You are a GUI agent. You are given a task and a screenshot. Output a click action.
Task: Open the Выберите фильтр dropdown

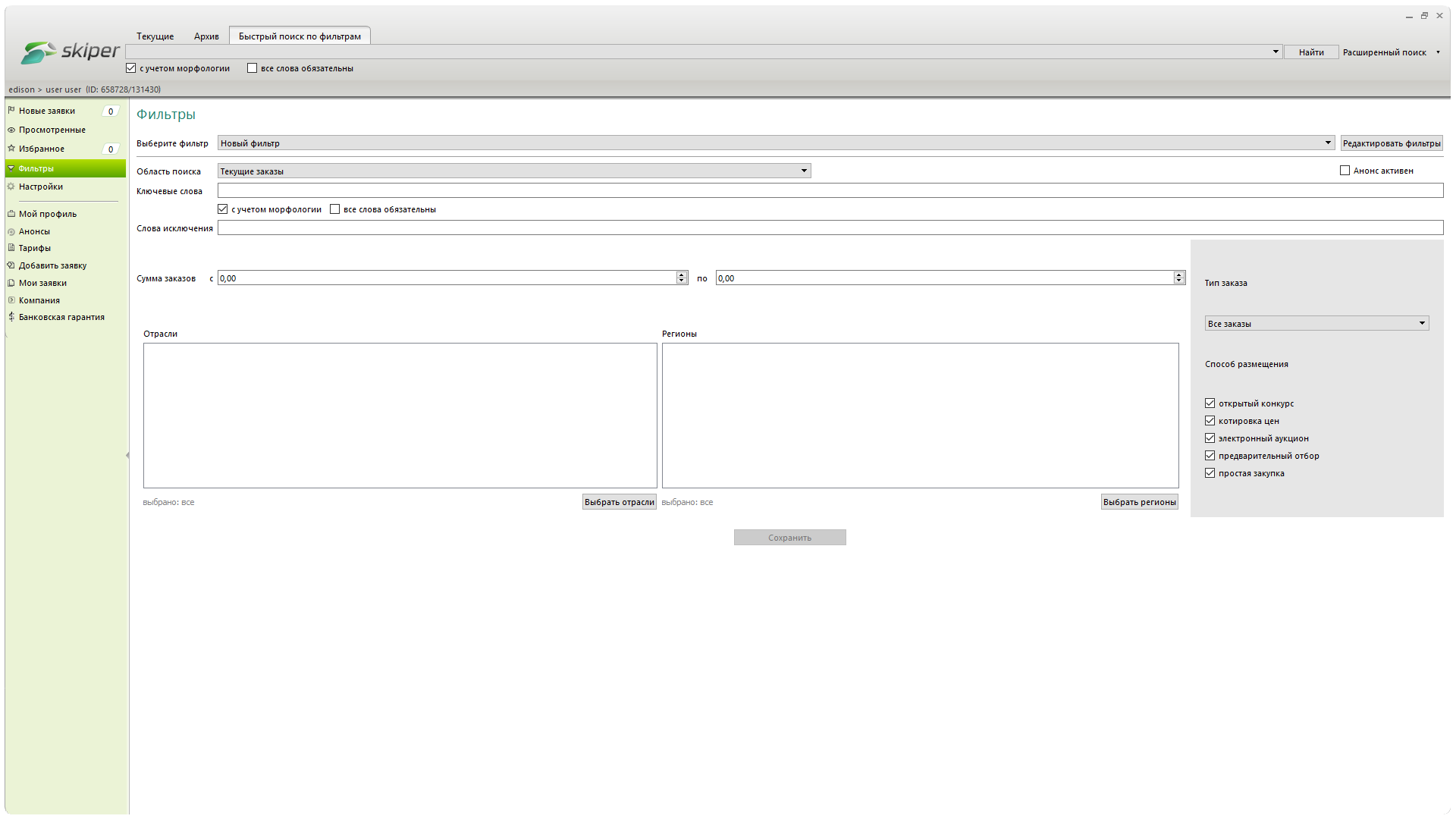click(x=1328, y=143)
